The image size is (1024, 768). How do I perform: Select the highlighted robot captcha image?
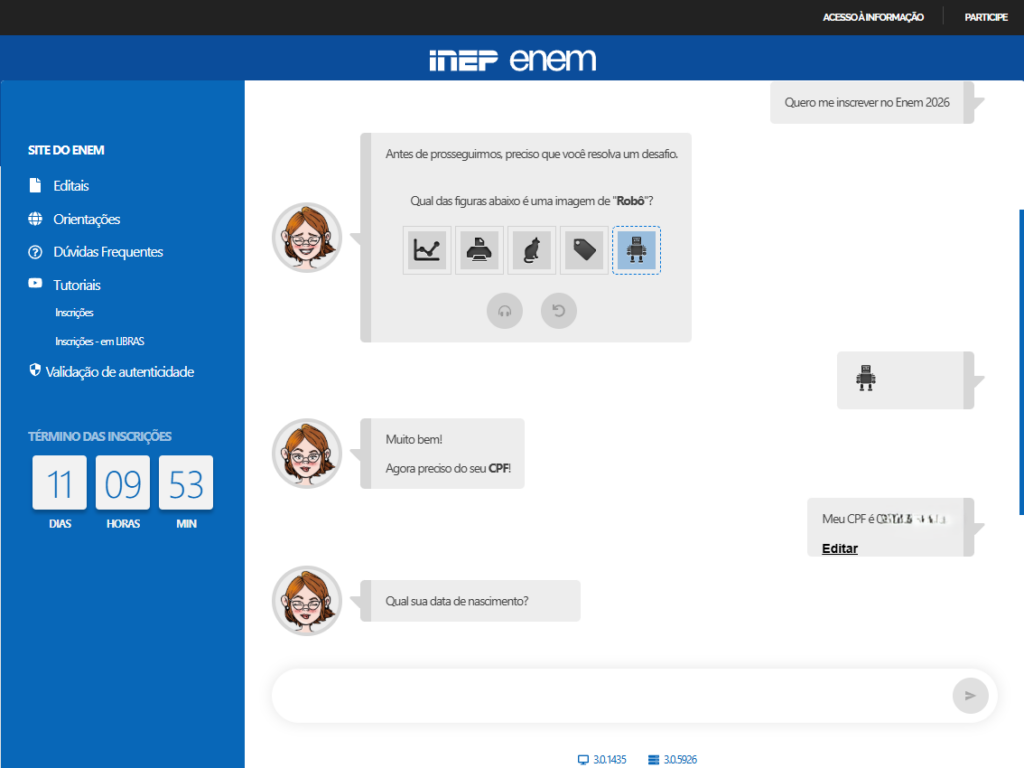[636, 250]
